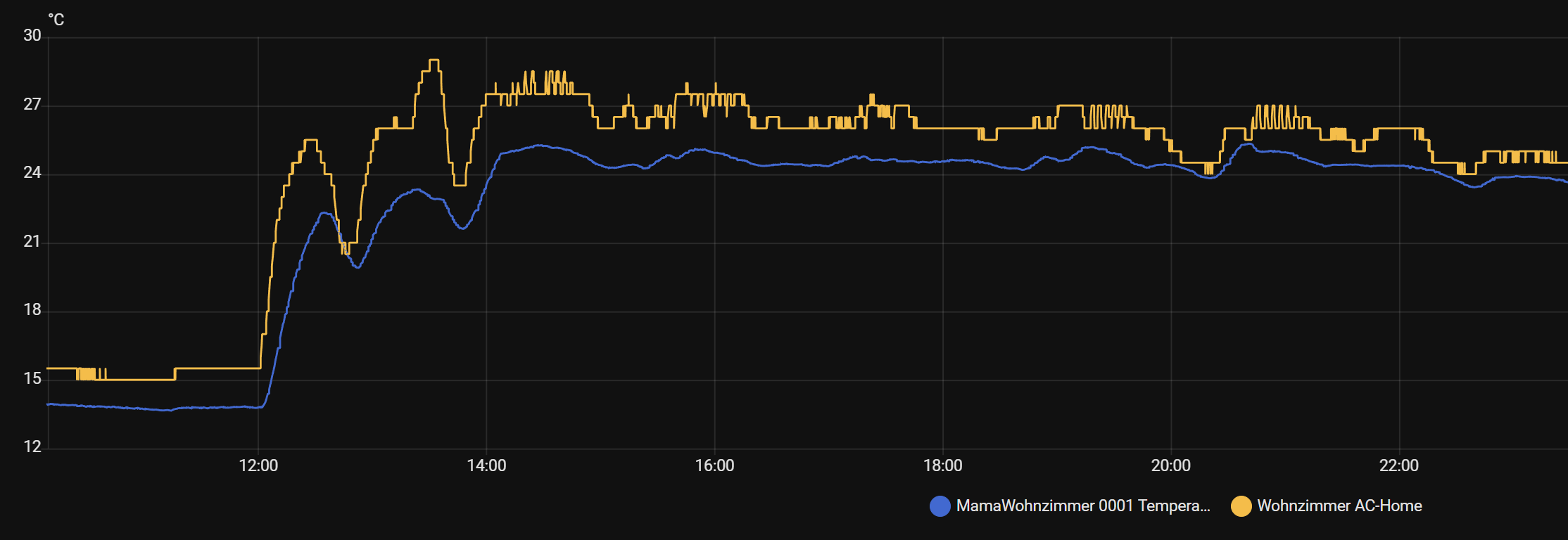Viewport: 1568px width, 540px height.
Task: Click the blue line's lowest dip after 12:00
Action: (x=358, y=267)
